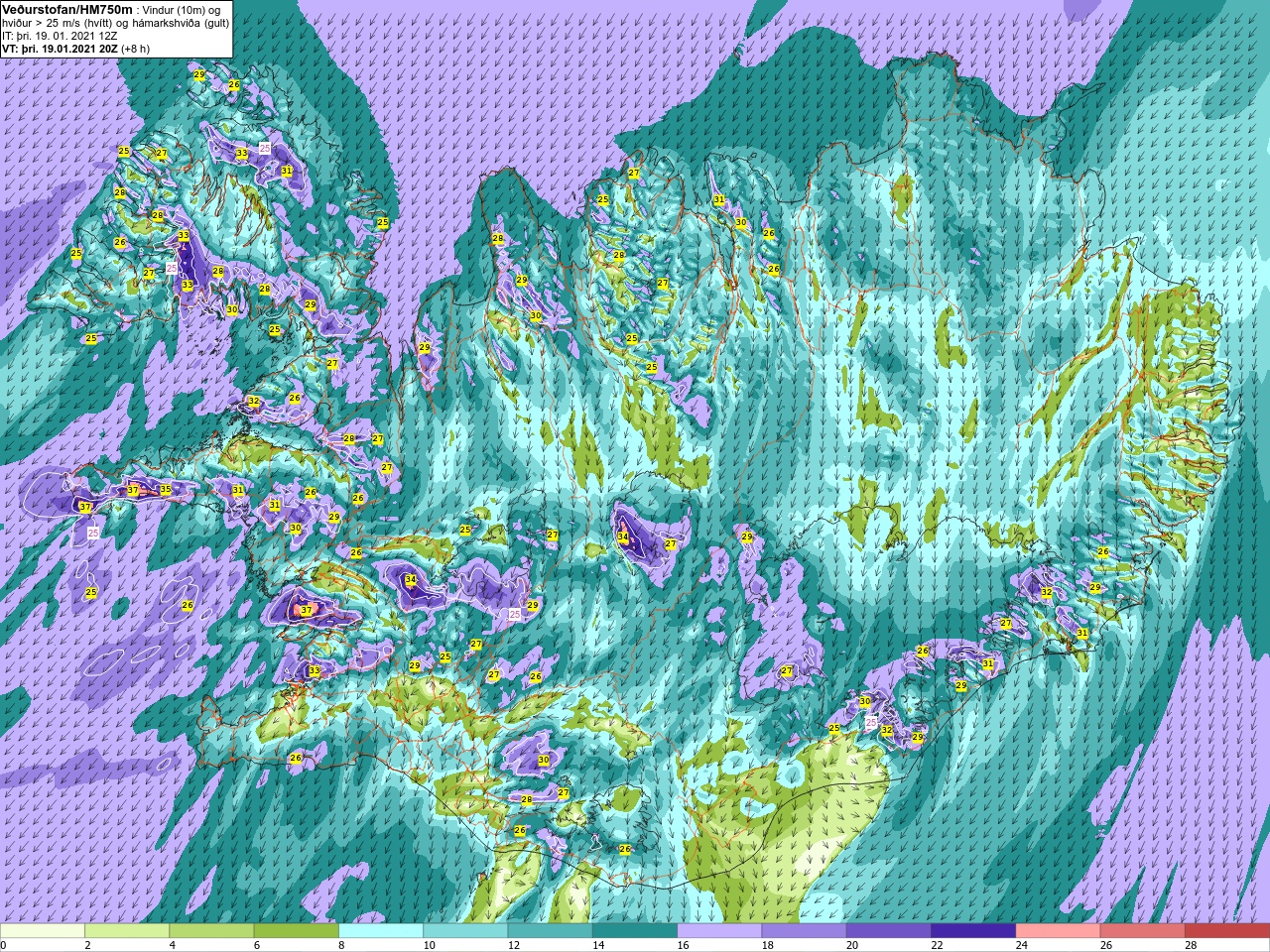Viewport: 1270px width, 952px height.
Task: Pick the light turquoise 10–12 legend swatch
Action: [465, 931]
